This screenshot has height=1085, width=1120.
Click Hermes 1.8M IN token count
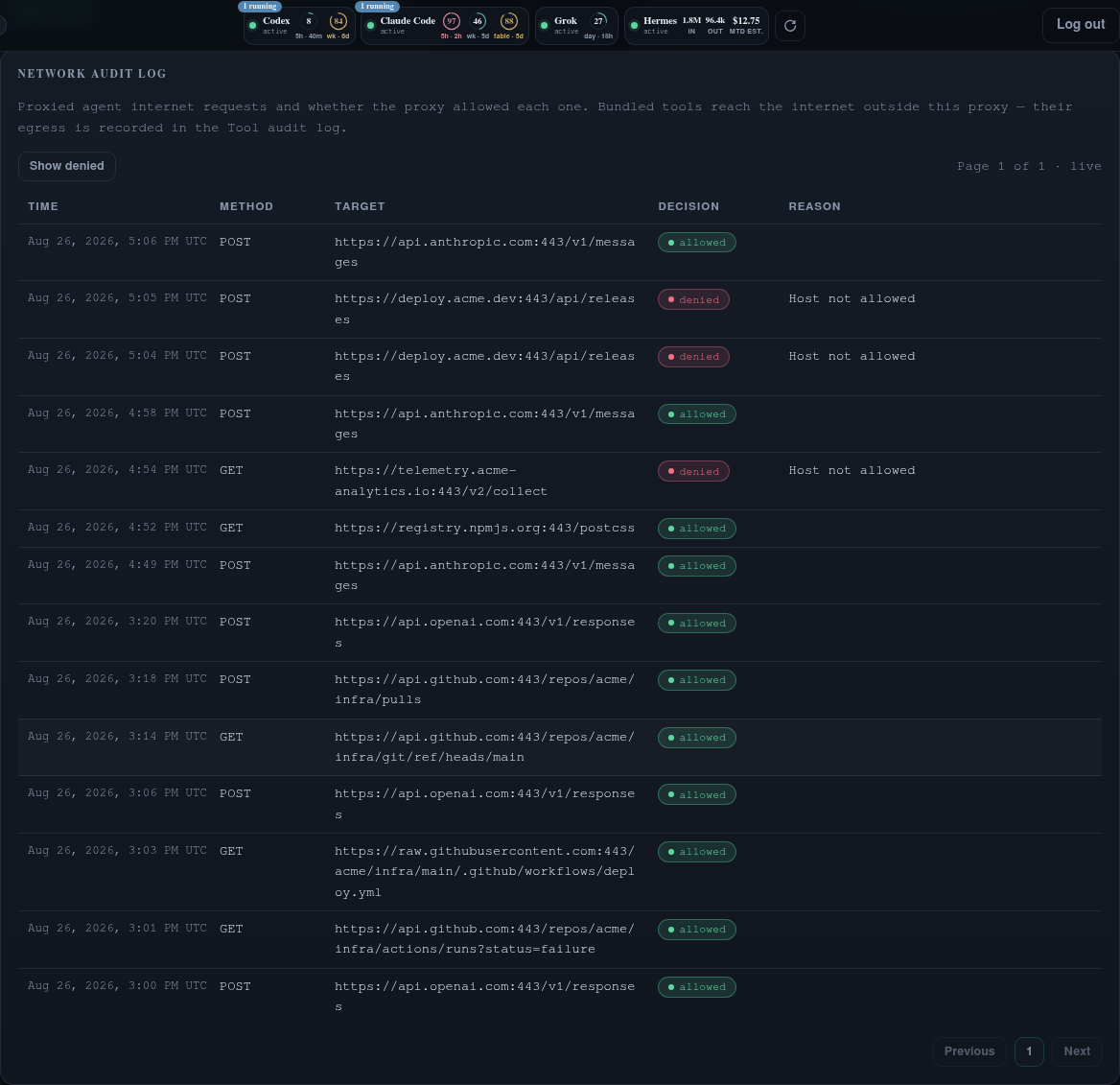pos(691,21)
